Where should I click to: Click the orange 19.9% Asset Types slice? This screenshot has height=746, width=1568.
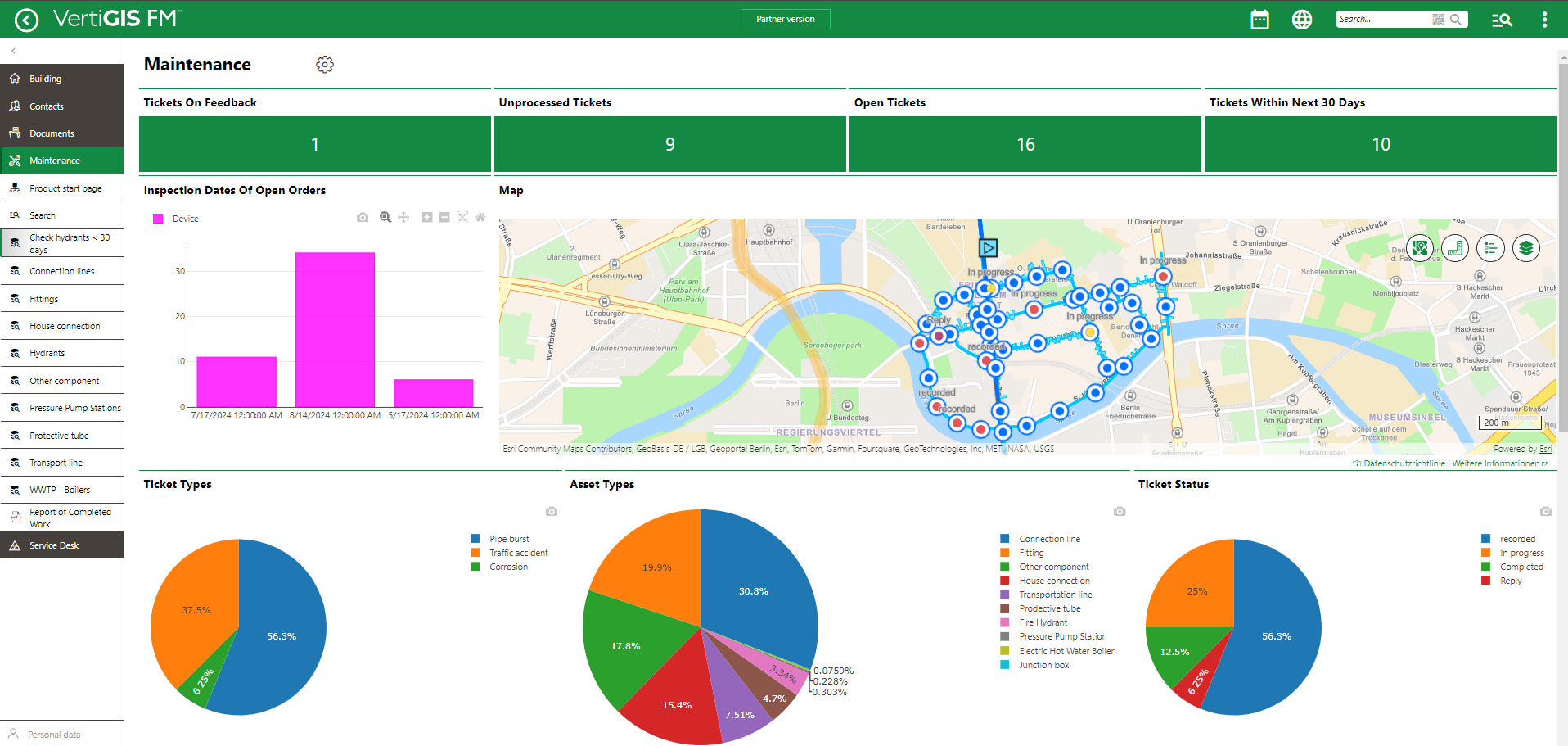(x=656, y=567)
